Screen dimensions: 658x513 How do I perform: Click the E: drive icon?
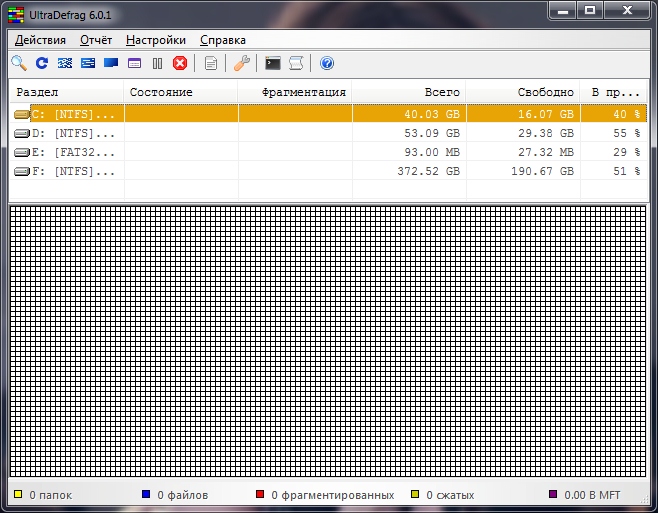[21, 152]
